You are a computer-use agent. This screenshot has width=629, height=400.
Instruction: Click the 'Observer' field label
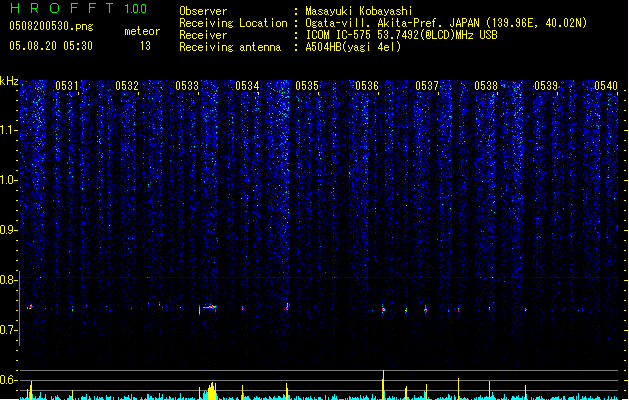203,11
